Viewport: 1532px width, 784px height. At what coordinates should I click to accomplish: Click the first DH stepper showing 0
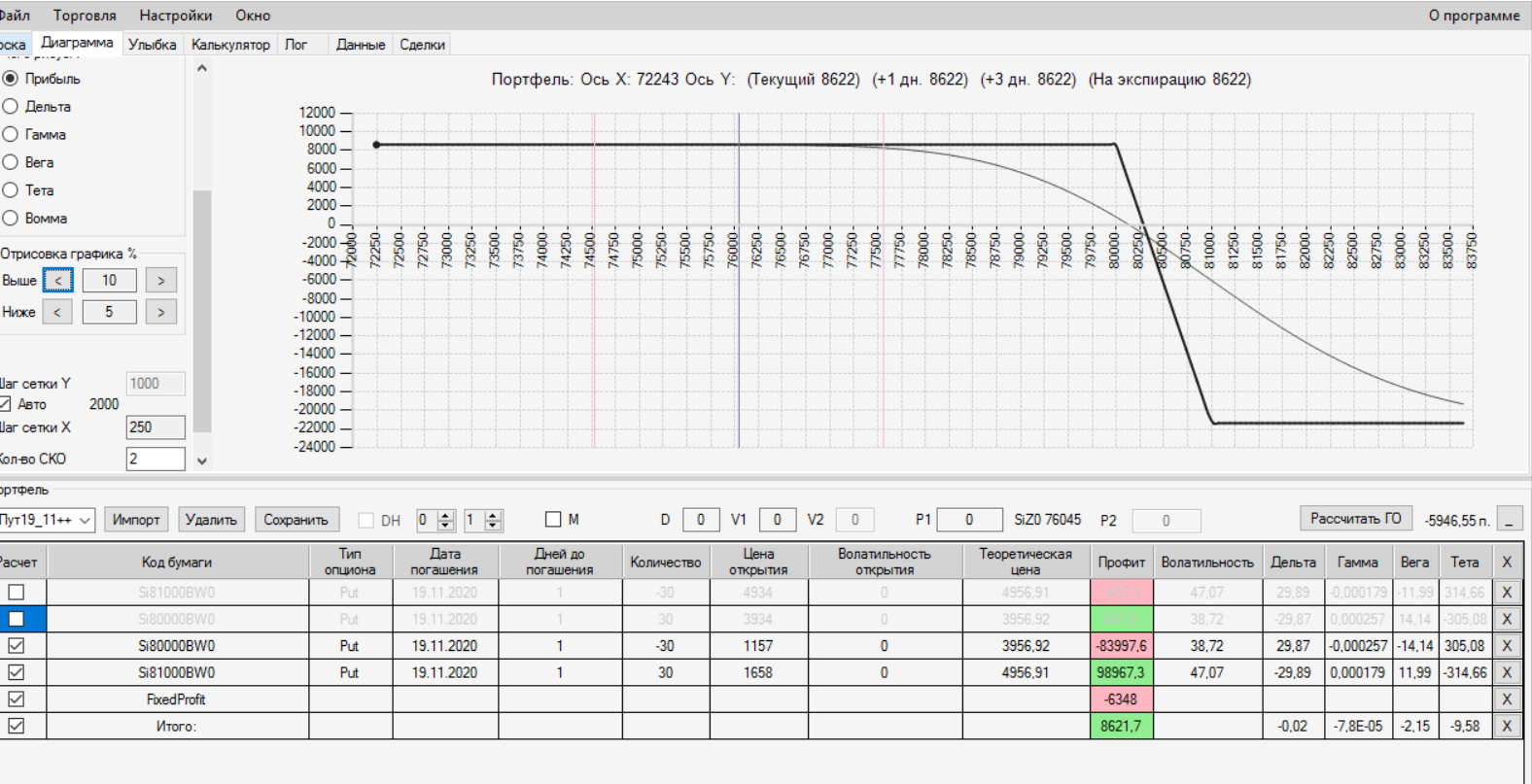pyautogui.click(x=435, y=521)
